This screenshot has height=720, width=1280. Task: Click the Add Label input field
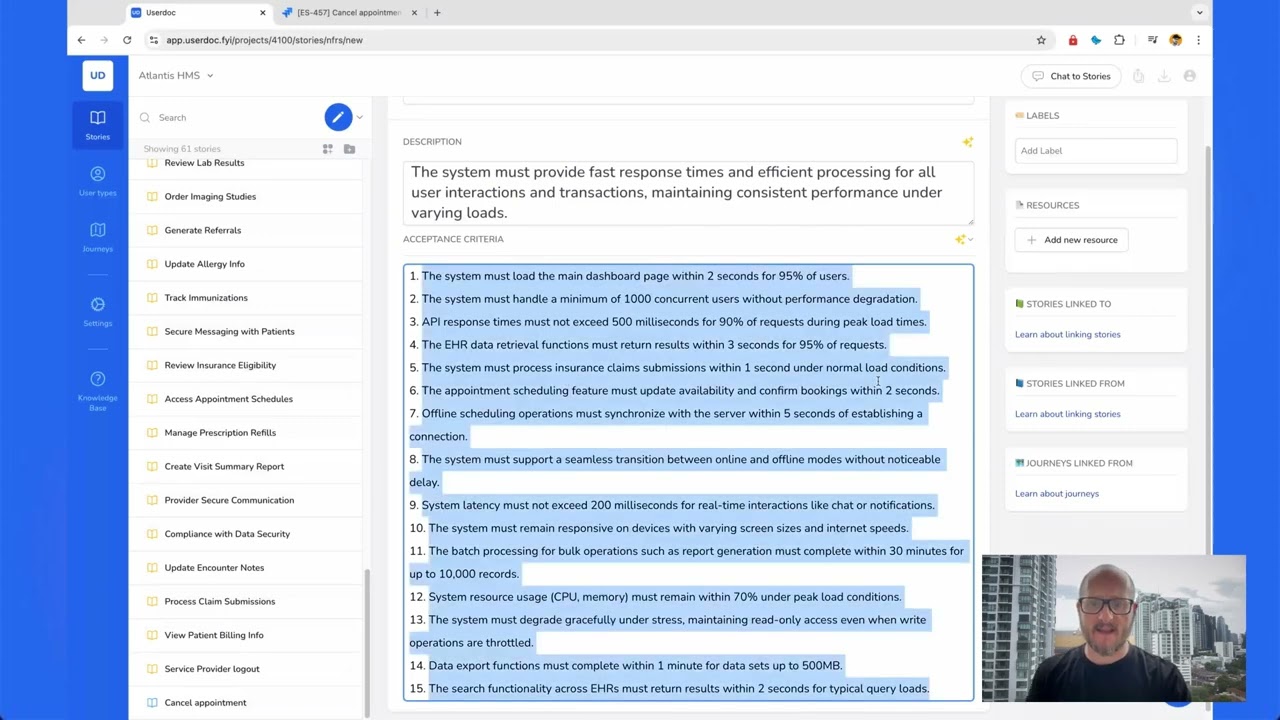point(1096,151)
